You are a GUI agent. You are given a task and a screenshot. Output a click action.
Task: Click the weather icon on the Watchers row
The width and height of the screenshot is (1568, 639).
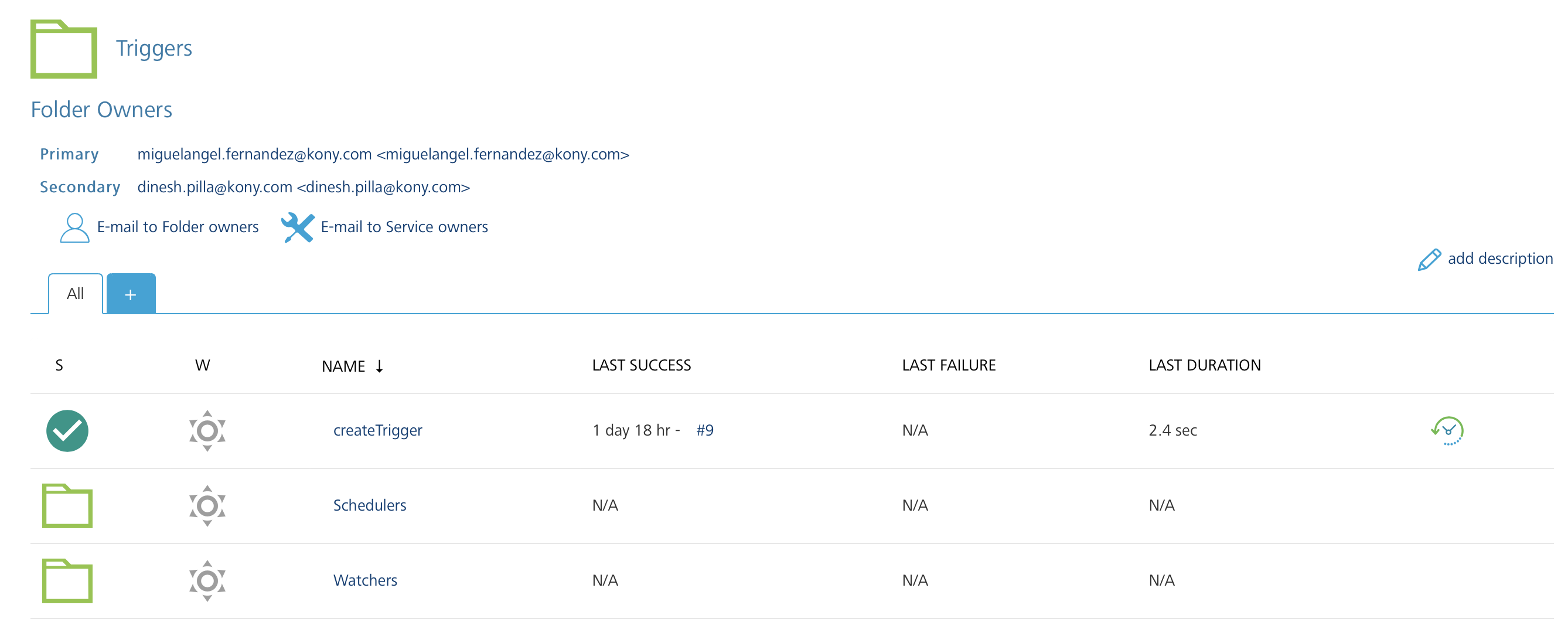tap(207, 580)
